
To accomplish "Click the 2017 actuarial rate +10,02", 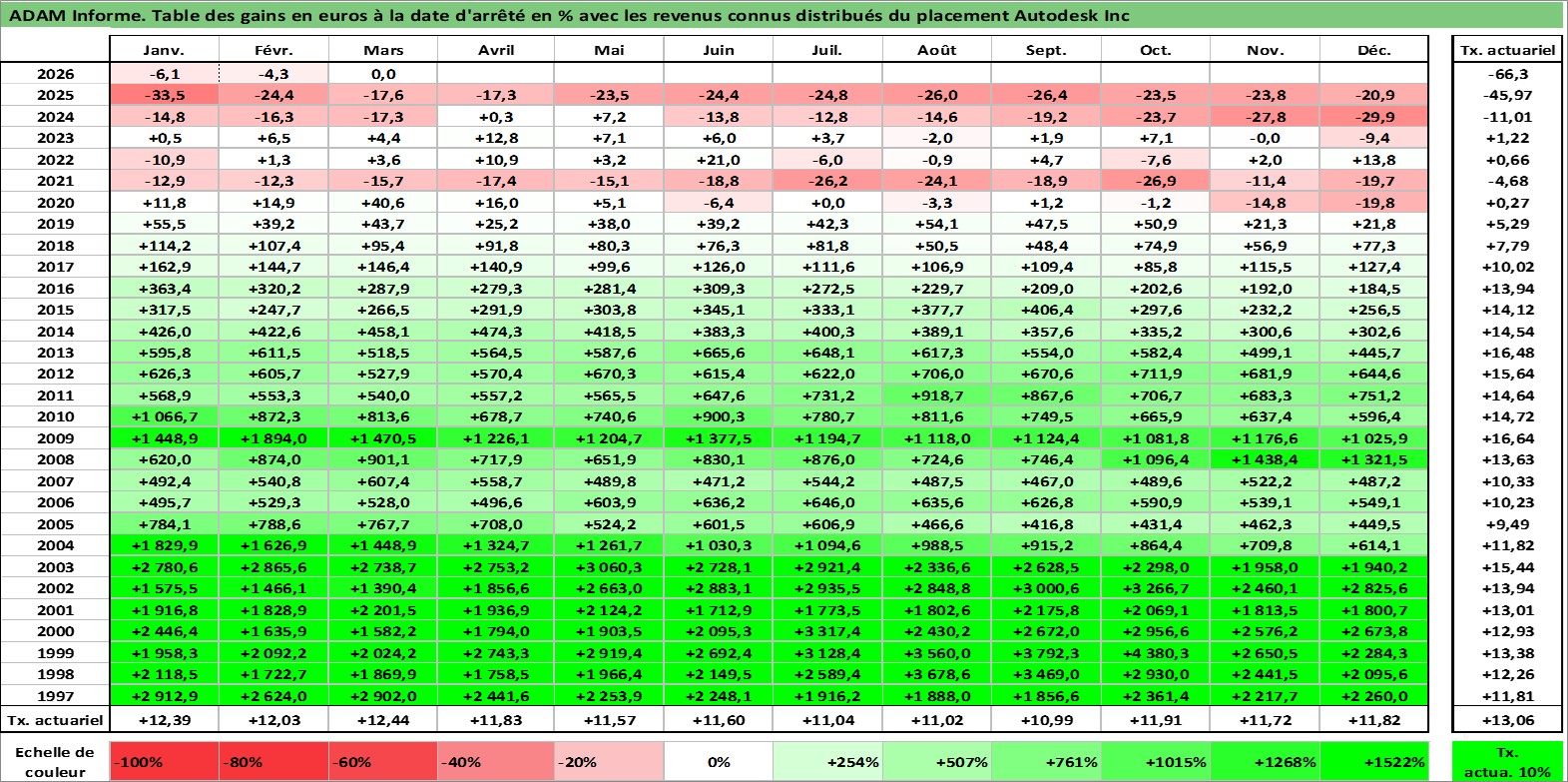I will [x=1507, y=267].
